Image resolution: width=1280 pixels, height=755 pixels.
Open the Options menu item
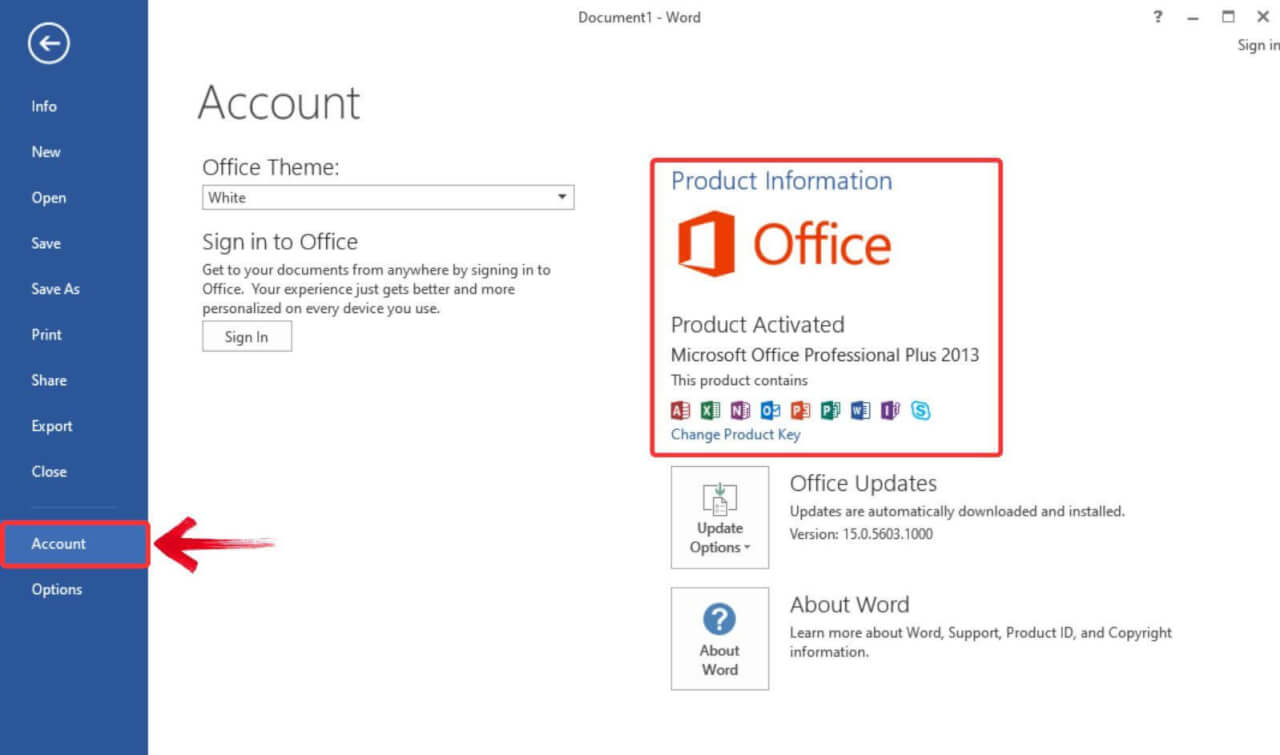pyautogui.click(x=56, y=589)
